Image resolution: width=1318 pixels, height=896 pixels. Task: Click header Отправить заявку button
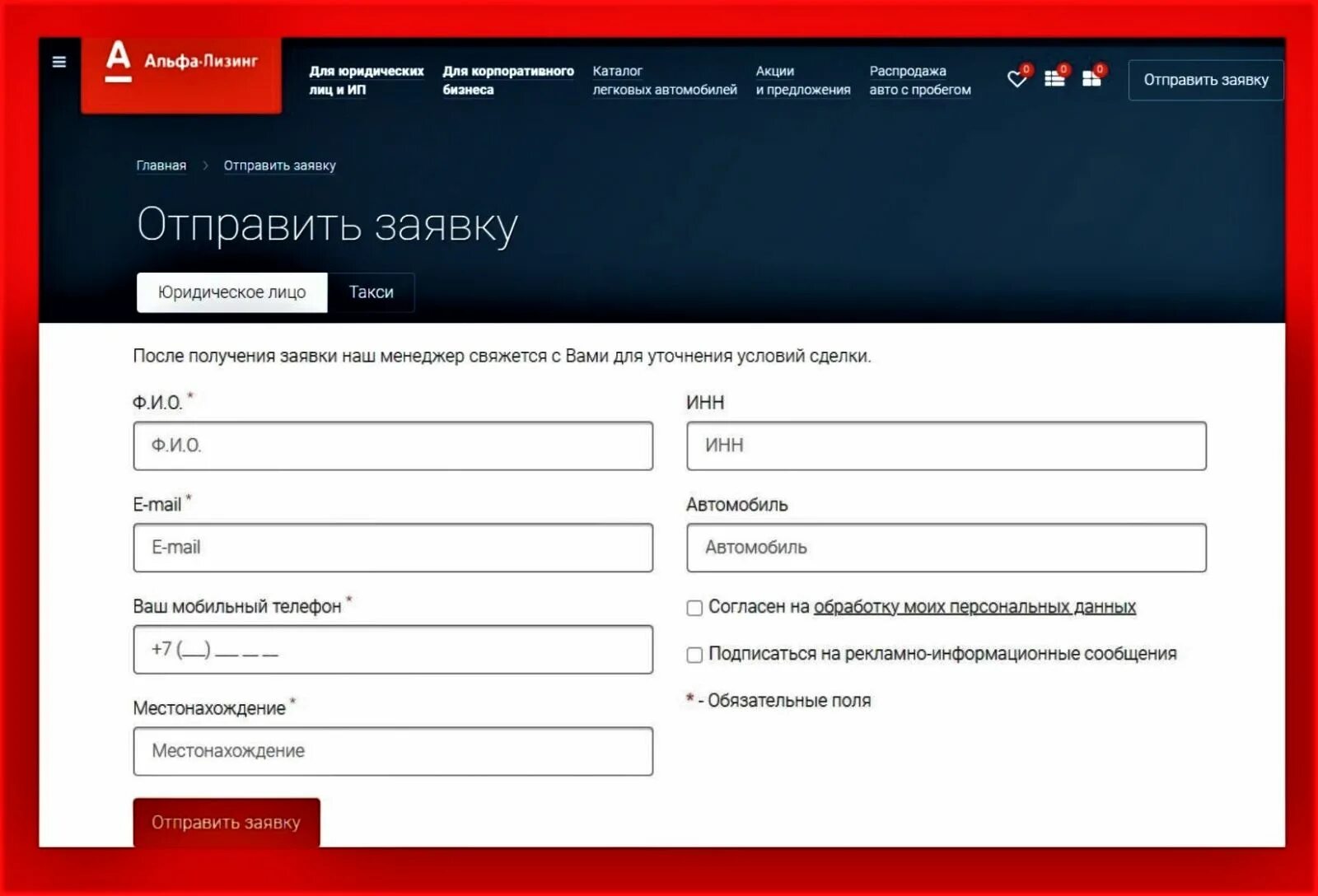[1206, 80]
